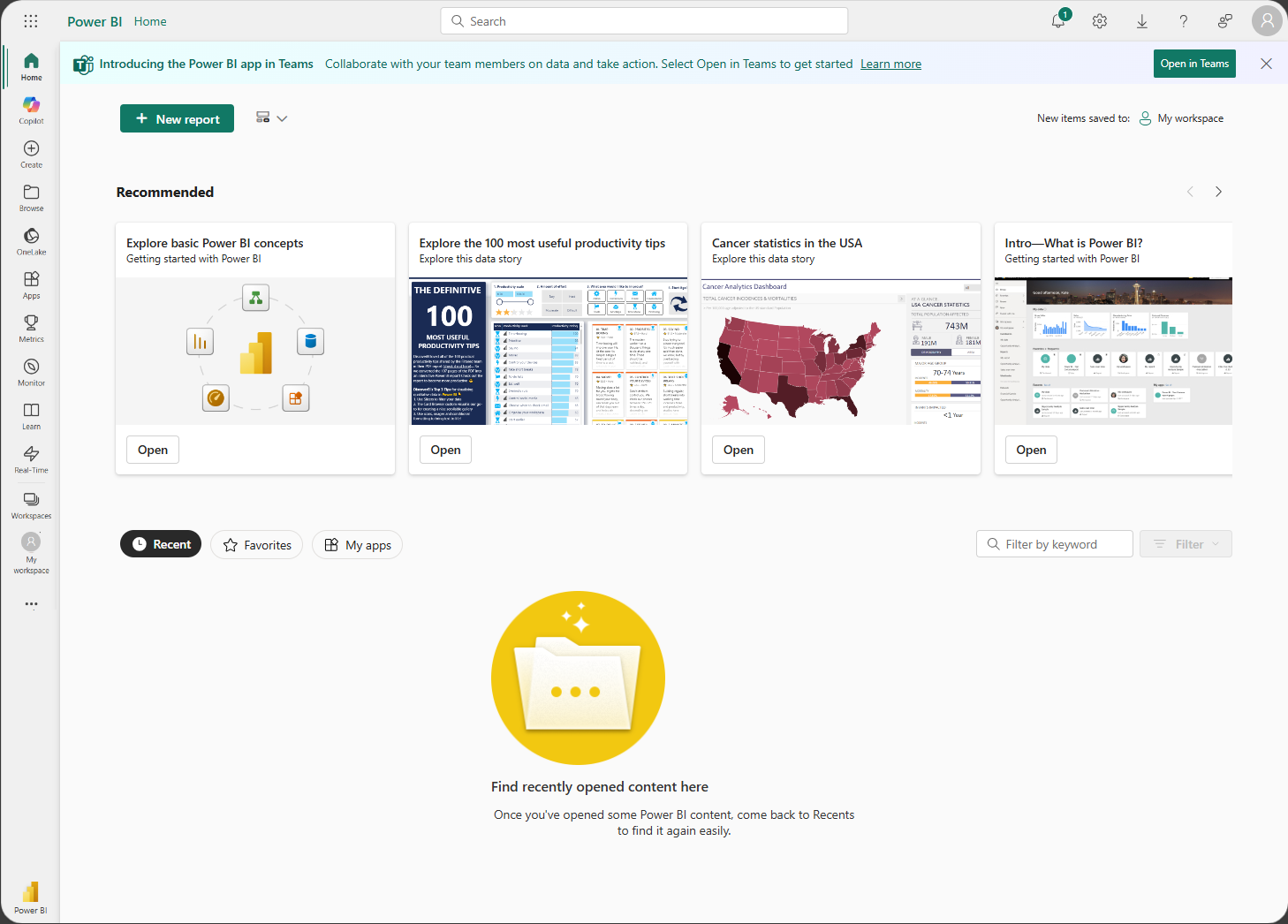Click the Search box in header
The image size is (1288, 924).
(x=644, y=21)
